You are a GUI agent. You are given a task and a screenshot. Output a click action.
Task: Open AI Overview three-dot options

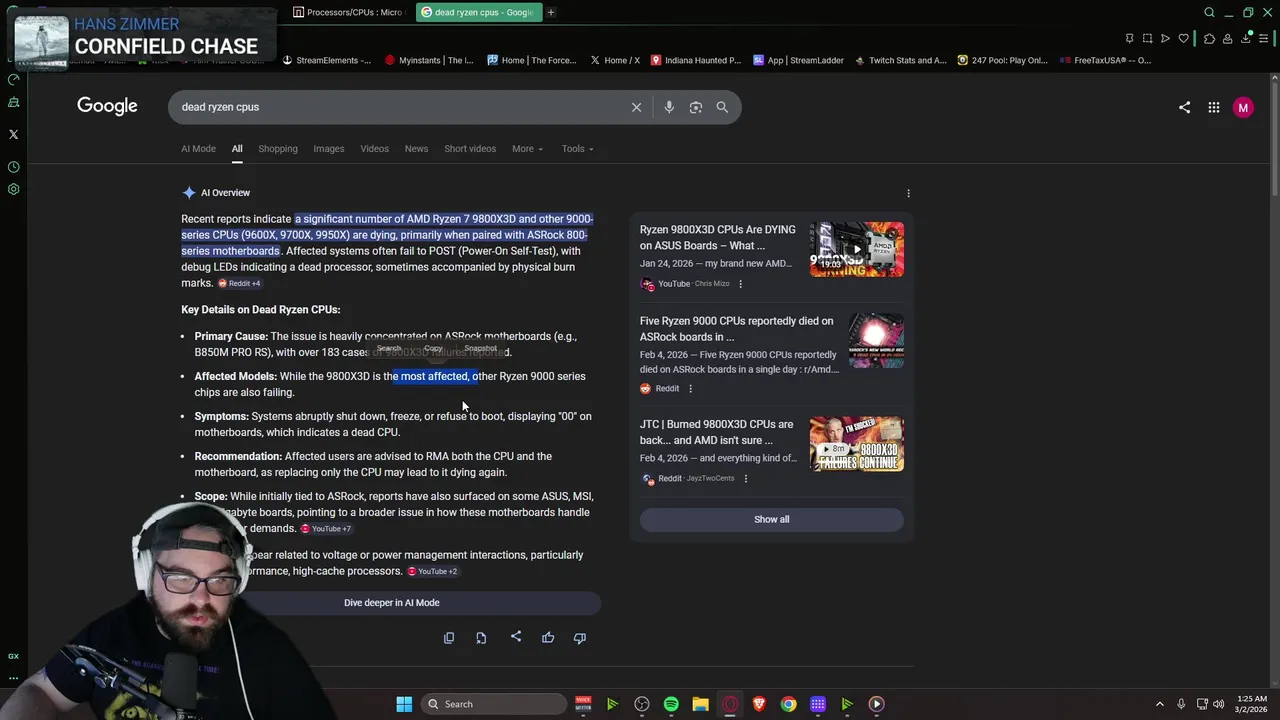point(908,193)
